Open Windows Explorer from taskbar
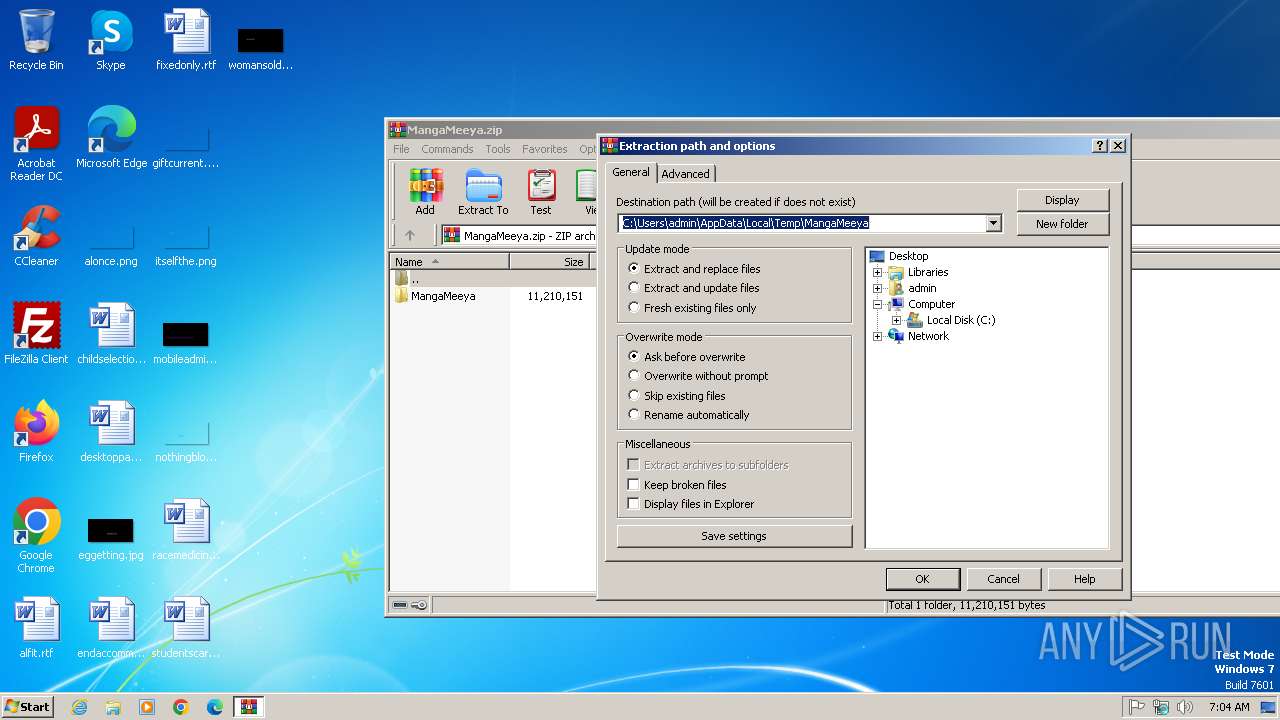 (x=113, y=707)
